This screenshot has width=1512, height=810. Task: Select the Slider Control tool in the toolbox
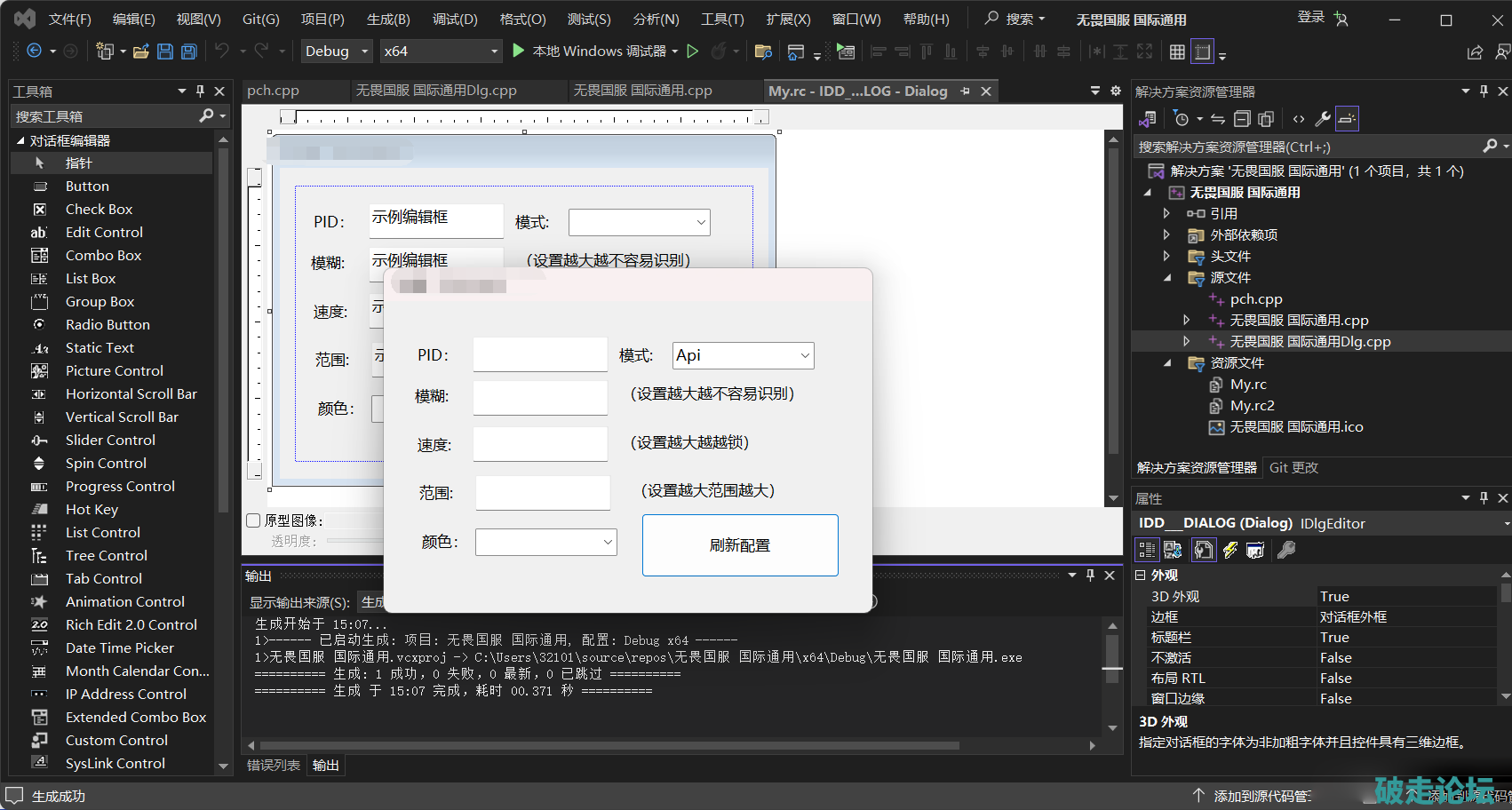[x=110, y=441]
